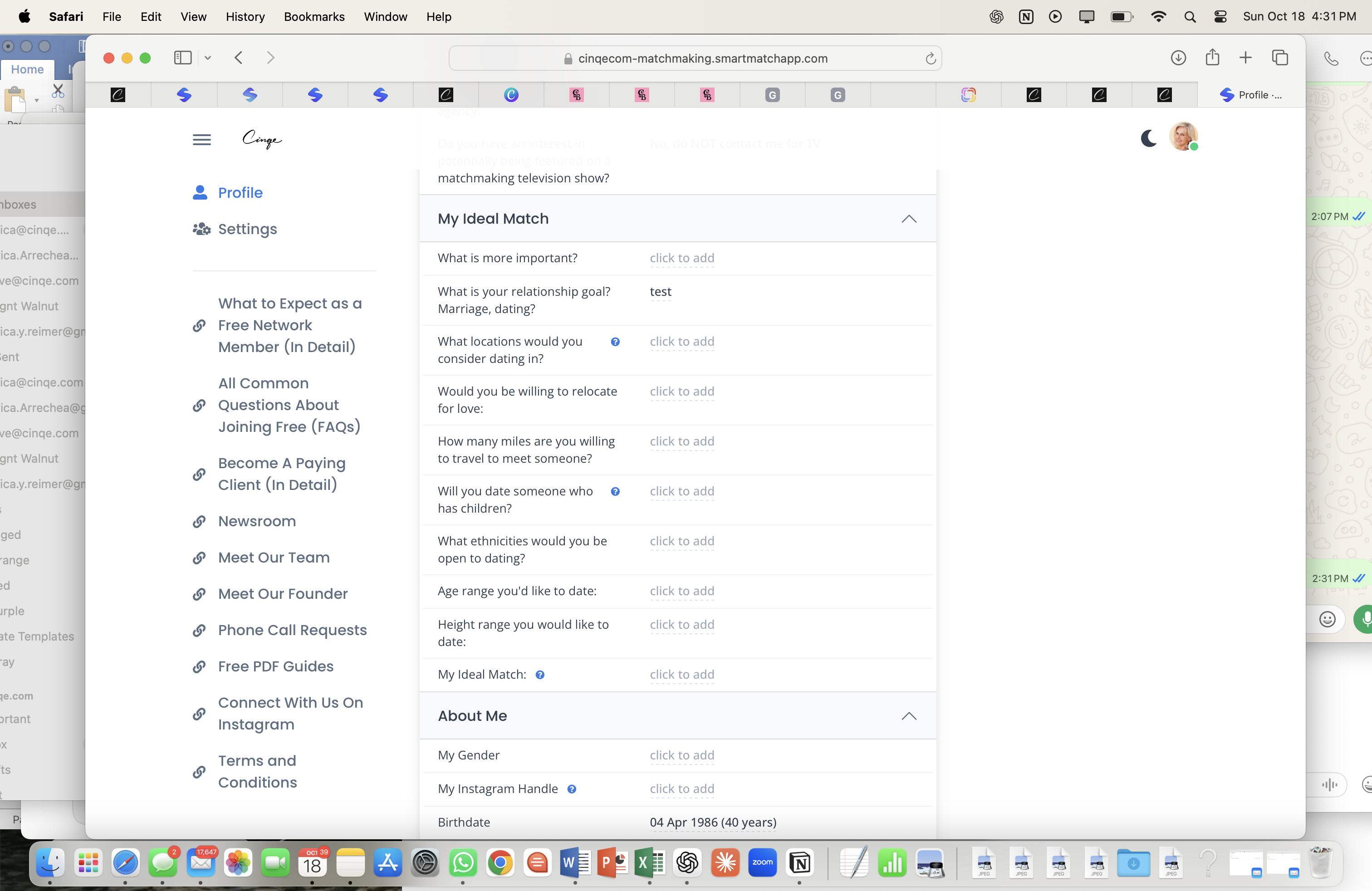Open the Profile sidebar item
The width and height of the screenshot is (1372, 891).
tap(228, 192)
